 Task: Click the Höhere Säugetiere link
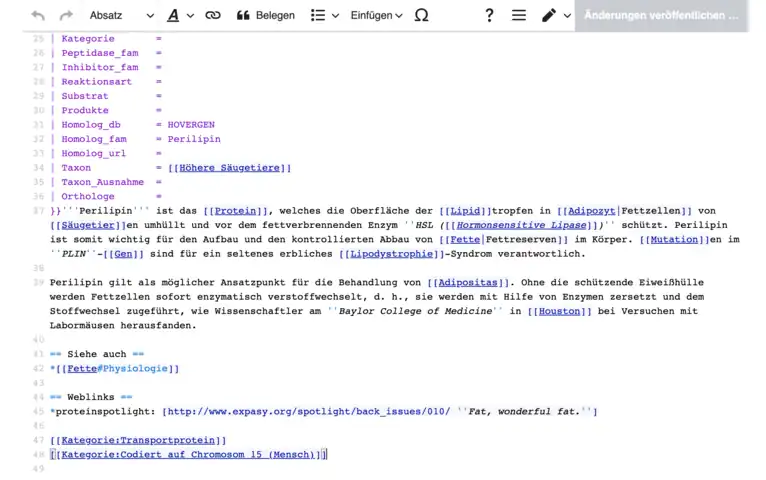pos(230,168)
